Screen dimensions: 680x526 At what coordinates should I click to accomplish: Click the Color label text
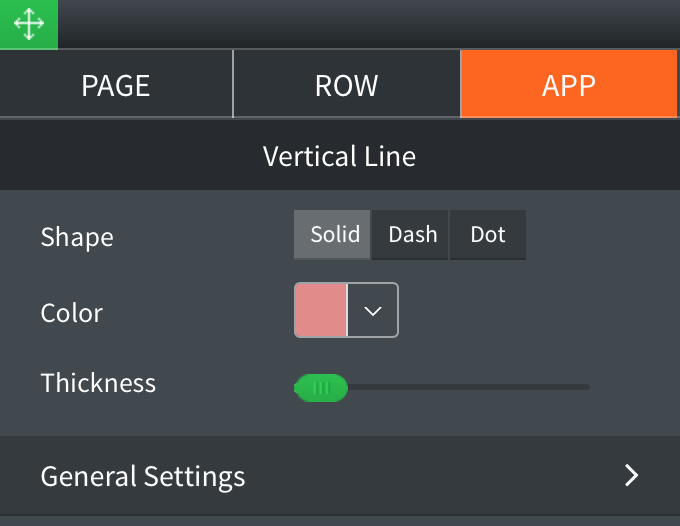pos(72,313)
